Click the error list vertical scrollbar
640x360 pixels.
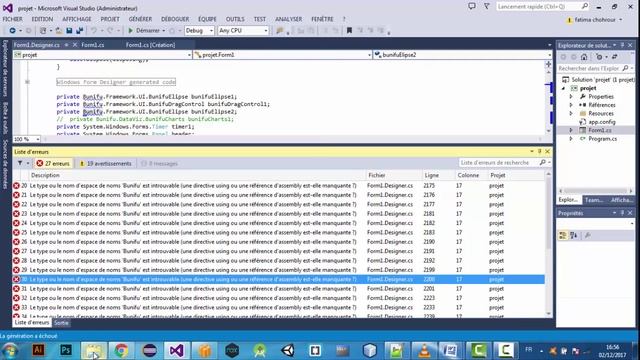549,245
